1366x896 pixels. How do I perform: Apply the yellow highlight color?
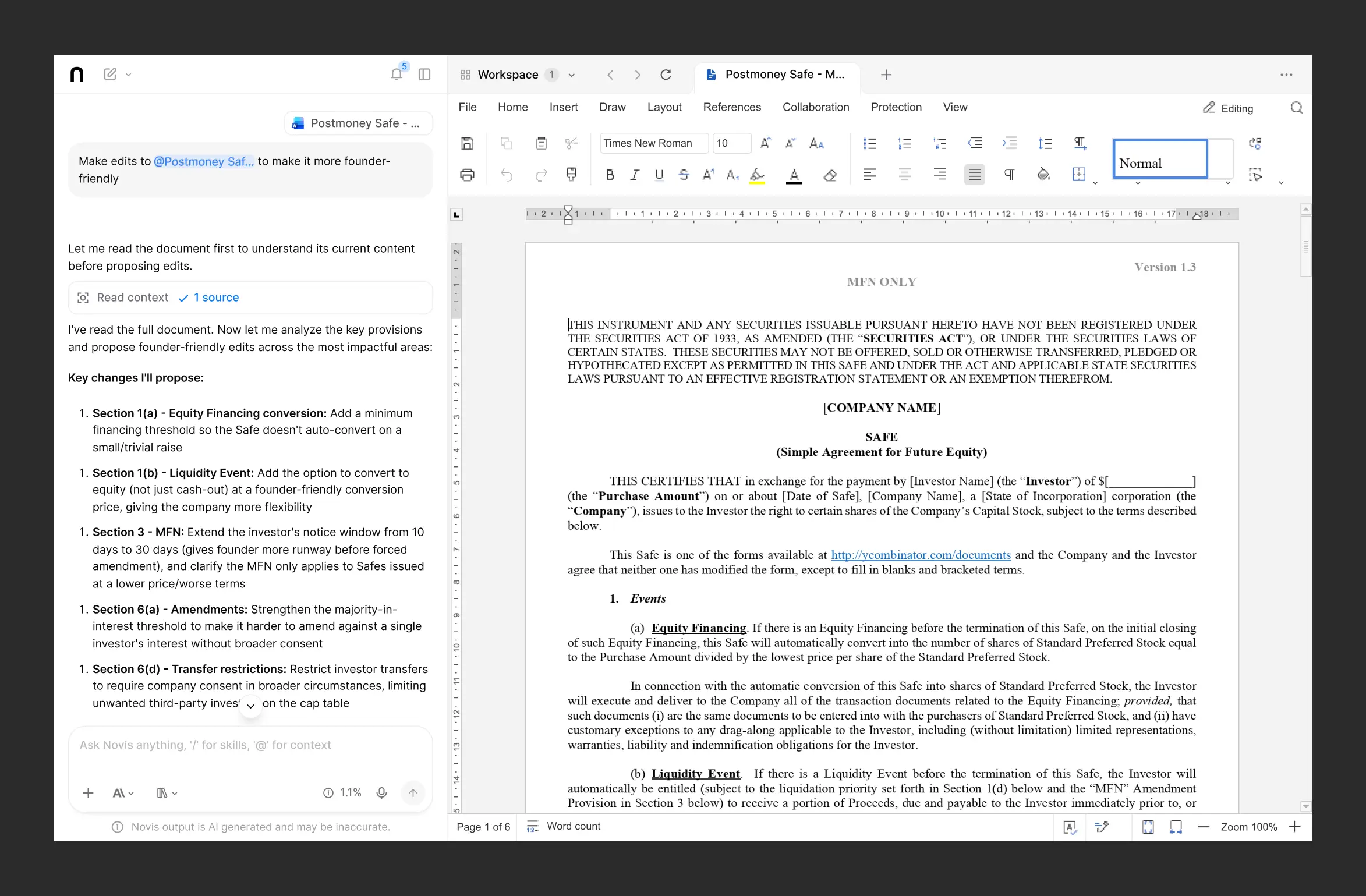(x=757, y=175)
